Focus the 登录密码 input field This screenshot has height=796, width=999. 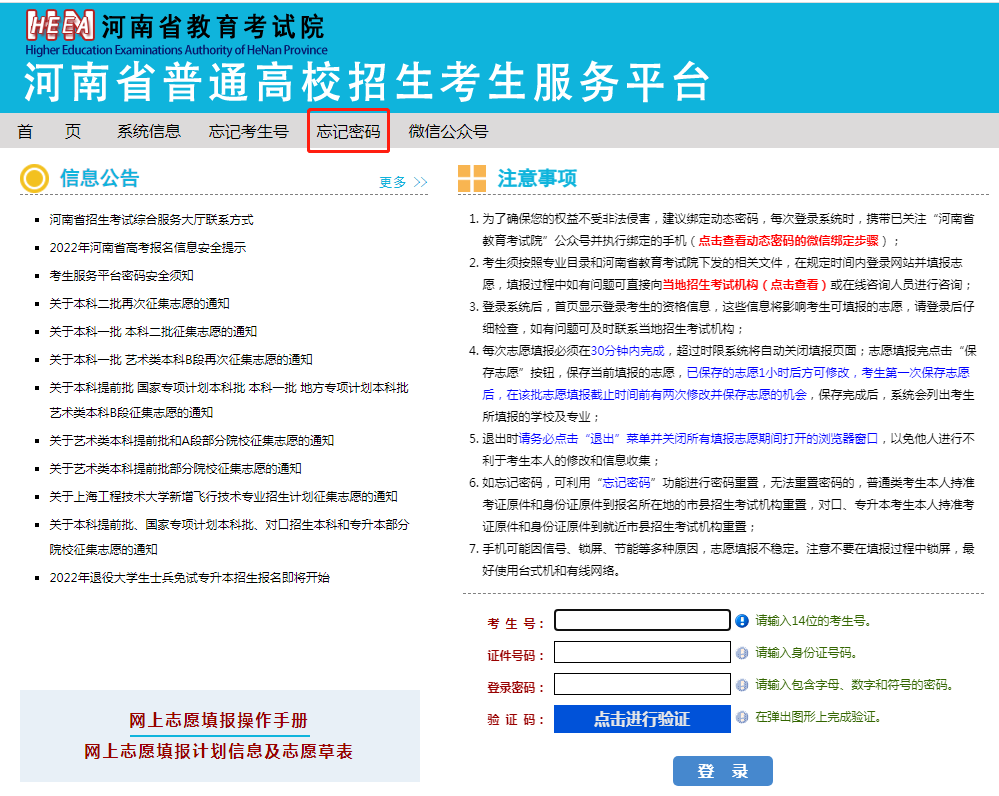(642, 685)
